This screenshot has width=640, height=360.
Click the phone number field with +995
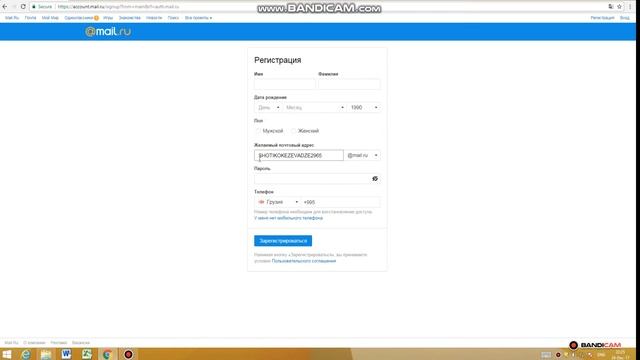coord(341,202)
